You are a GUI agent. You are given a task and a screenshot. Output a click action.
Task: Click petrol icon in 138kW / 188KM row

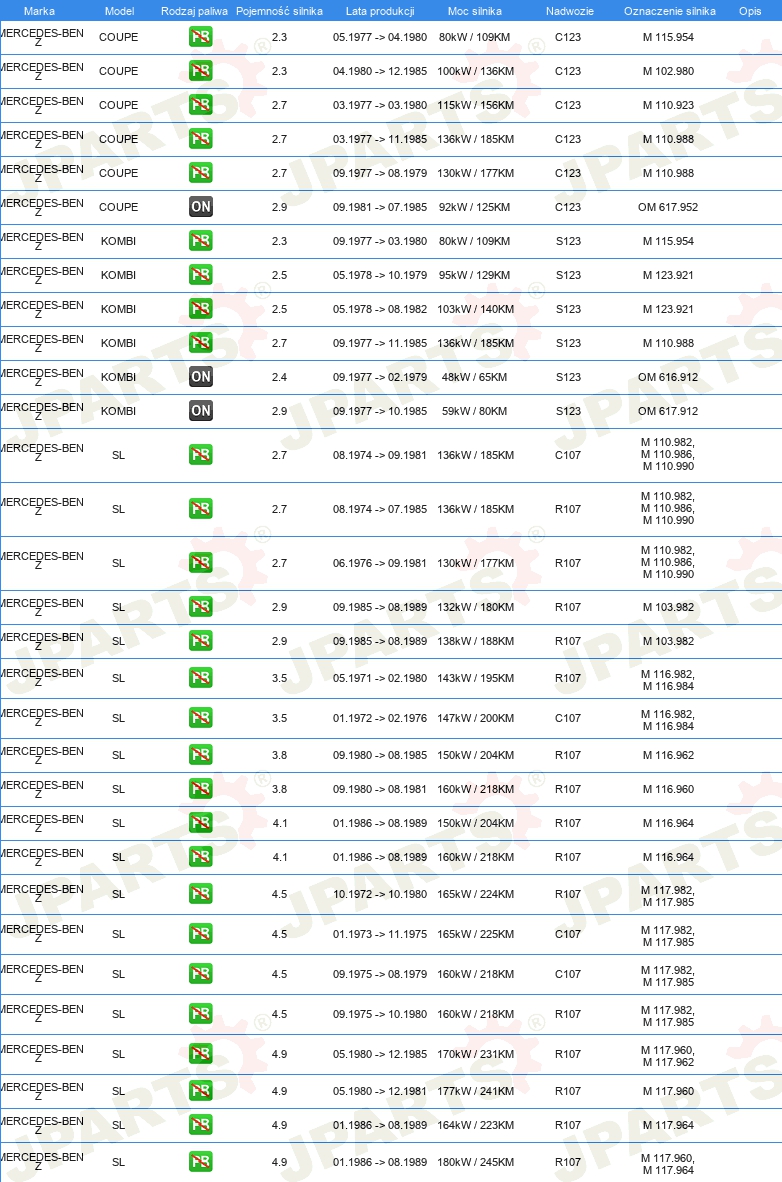pos(201,640)
